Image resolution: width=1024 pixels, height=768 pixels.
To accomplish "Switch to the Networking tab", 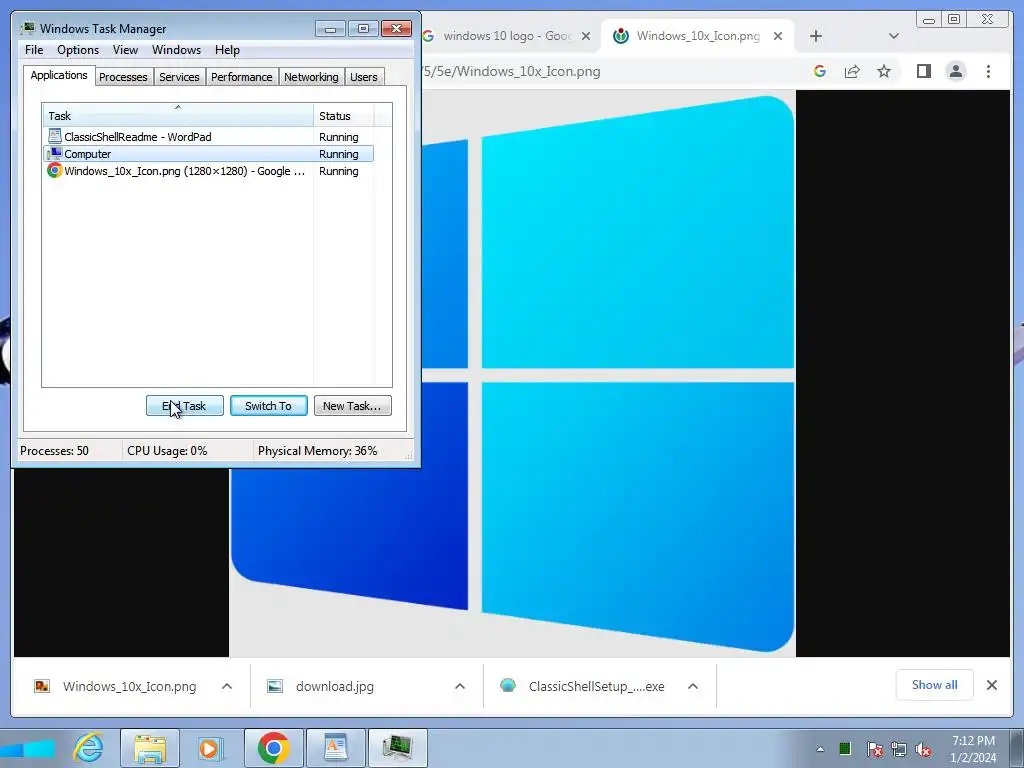I will click(x=311, y=77).
